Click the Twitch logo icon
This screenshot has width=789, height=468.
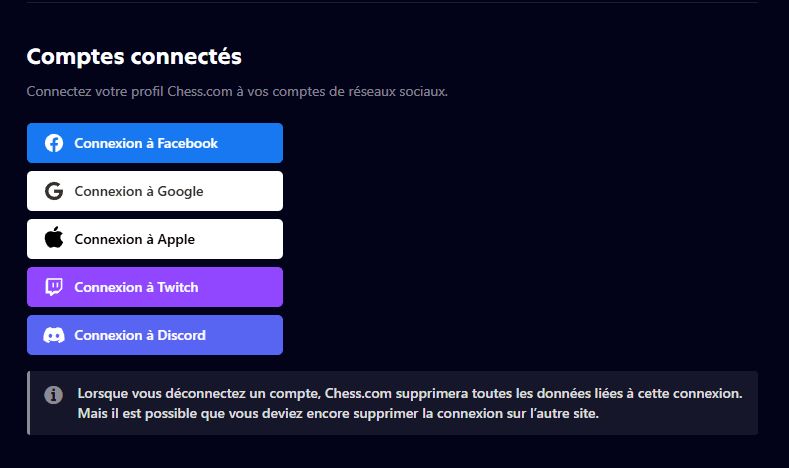pyautogui.click(x=54, y=287)
